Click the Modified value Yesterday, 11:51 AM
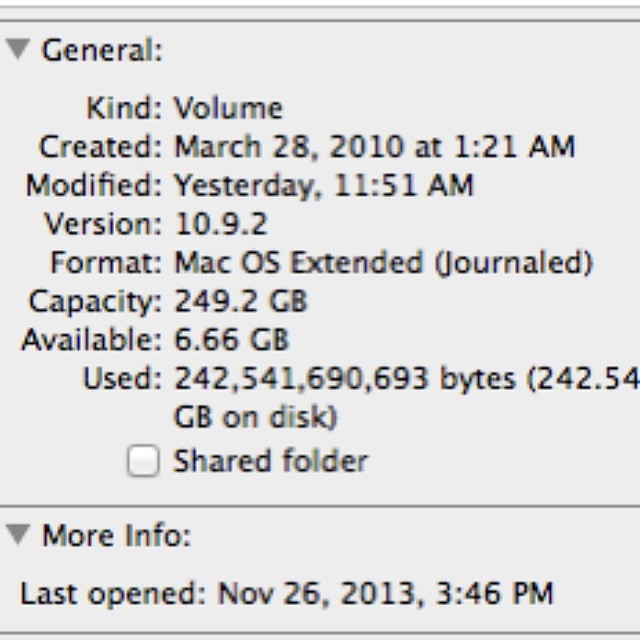This screenshot has width=640, height=640. tap(324, 185)
